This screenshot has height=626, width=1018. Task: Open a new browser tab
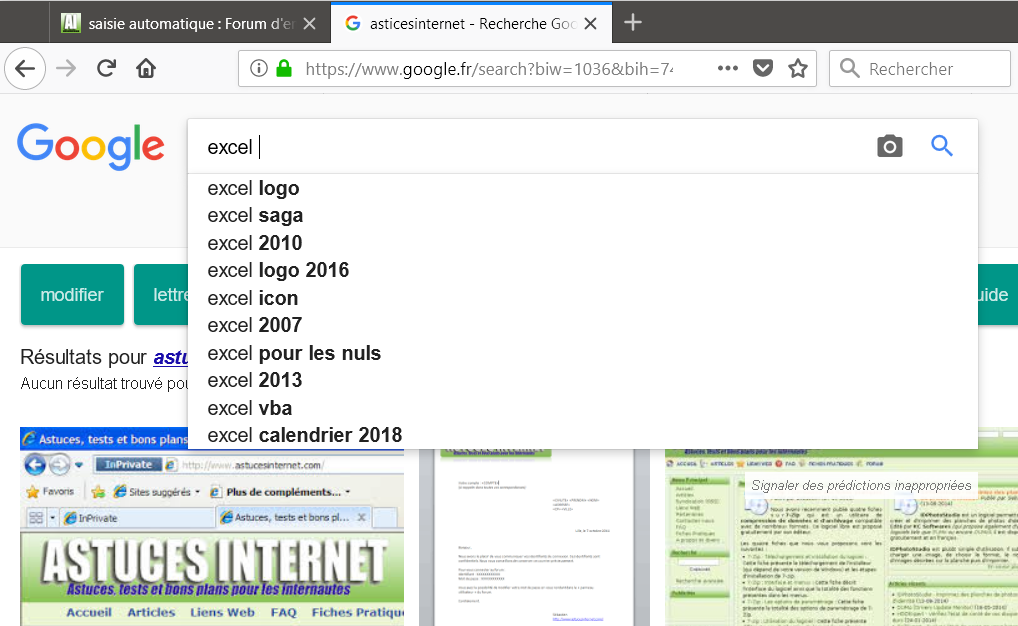pyautogui.click(x=632, y=23)
